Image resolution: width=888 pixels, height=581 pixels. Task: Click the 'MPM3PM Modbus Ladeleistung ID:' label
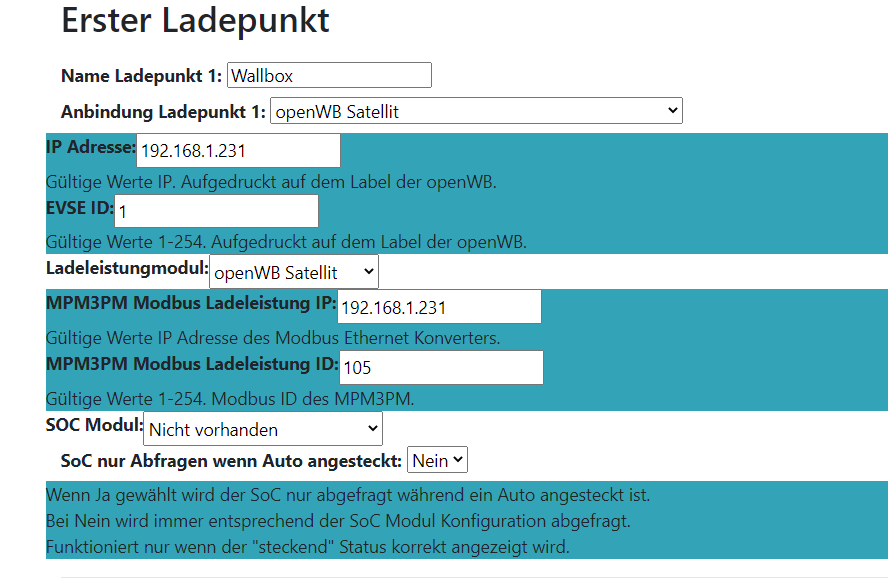(x=192, y=363)
